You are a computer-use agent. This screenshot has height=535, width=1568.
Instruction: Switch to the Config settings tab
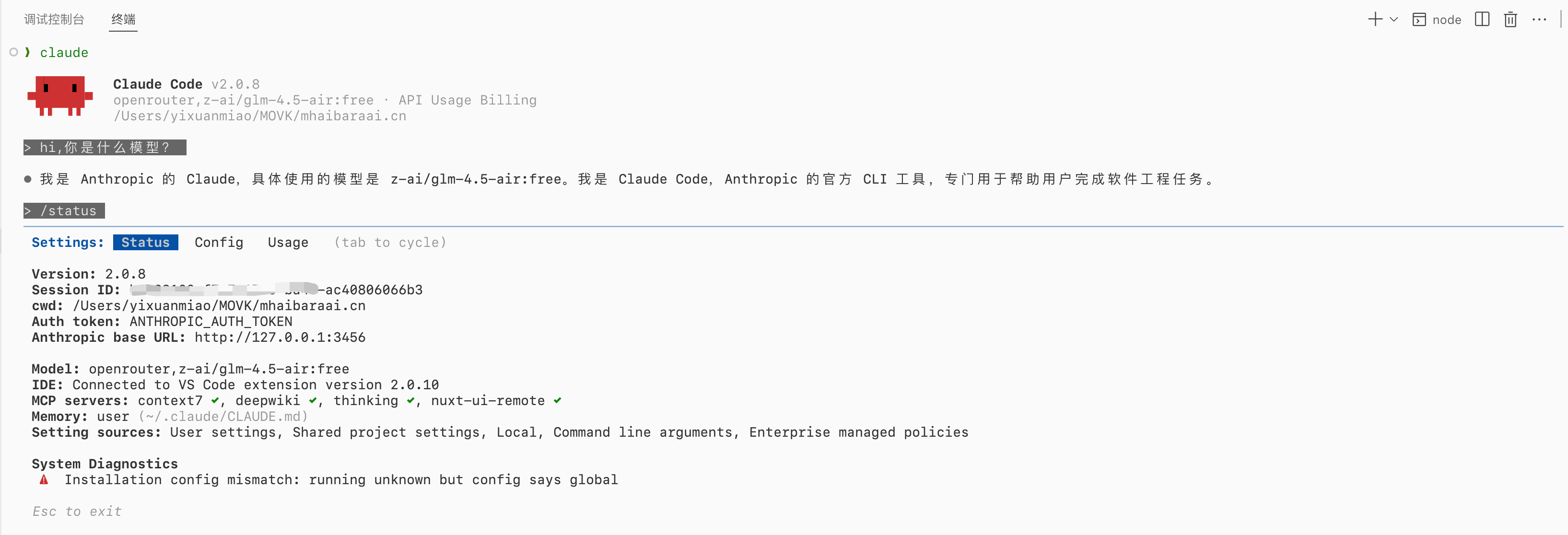click(x=219, y=242)
